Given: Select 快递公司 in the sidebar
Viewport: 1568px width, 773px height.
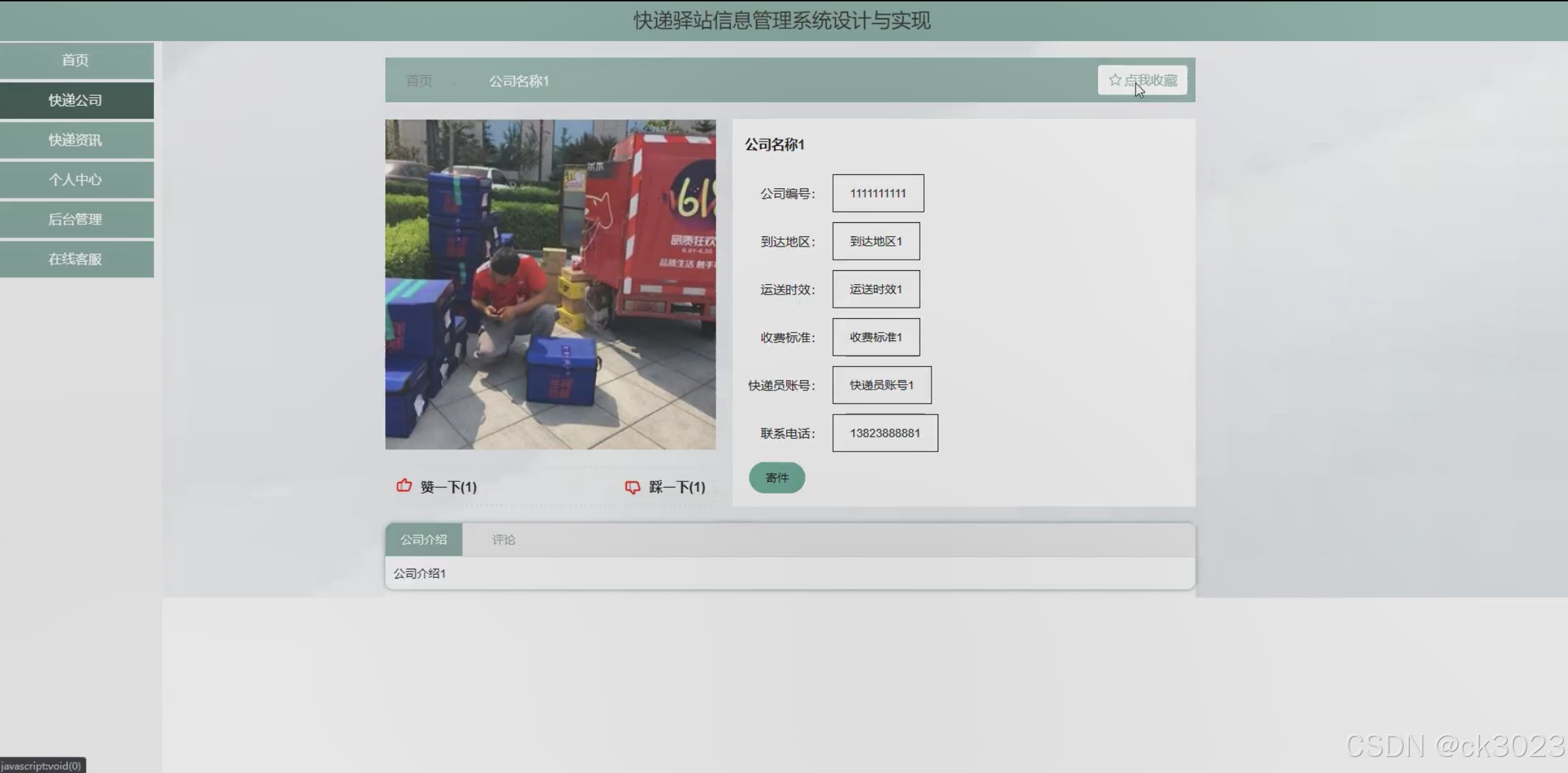Looking at the screenshot, I should (76, 100).
